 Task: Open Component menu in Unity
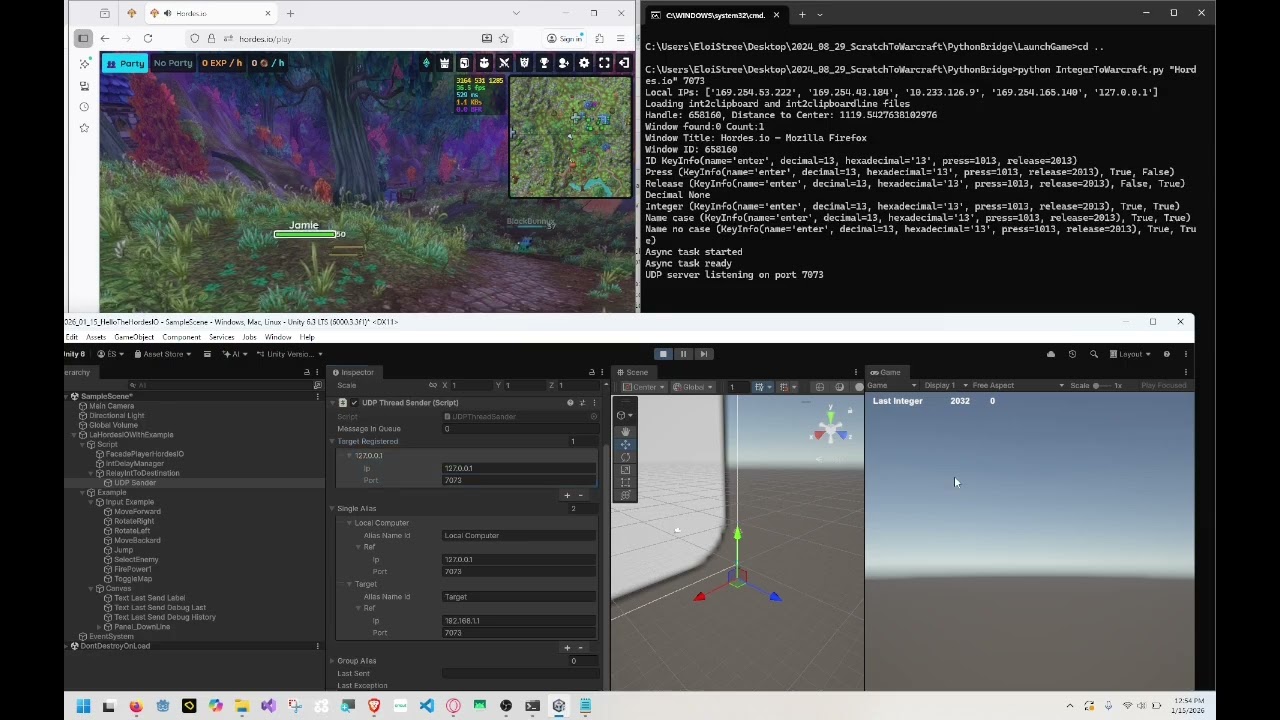pyautogui.click(x=181, y=338)
